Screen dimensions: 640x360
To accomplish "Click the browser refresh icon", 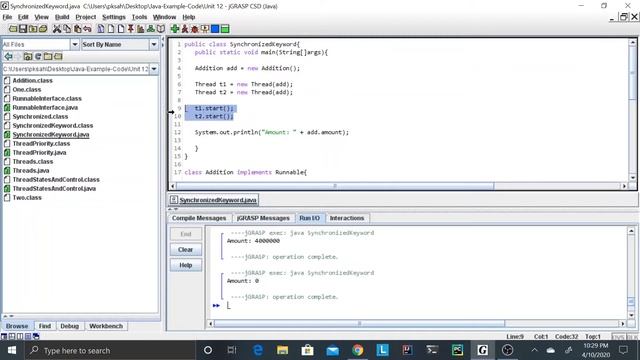I will [38, 56].
